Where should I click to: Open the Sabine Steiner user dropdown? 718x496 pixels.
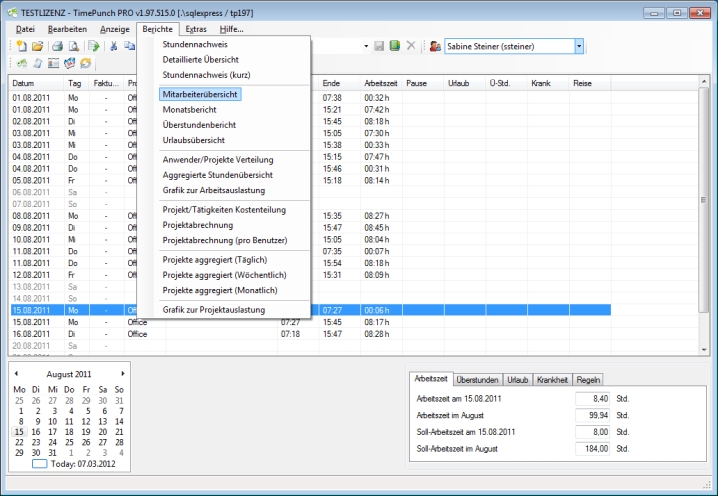tap(579, 46)
